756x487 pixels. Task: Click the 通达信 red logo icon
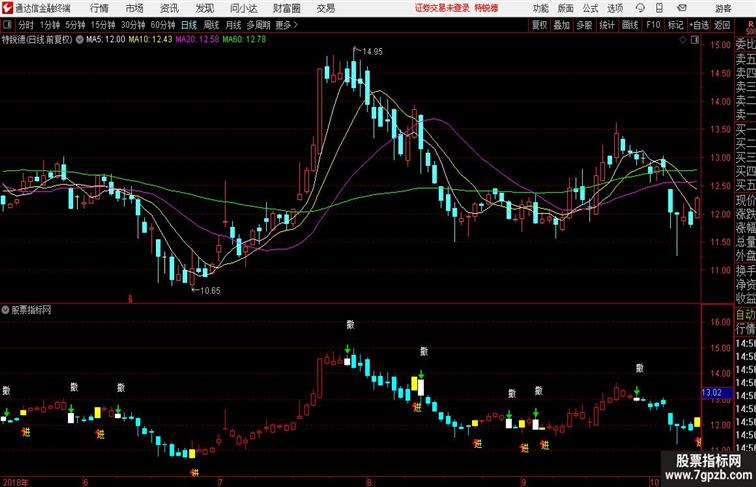coord(7,8)
